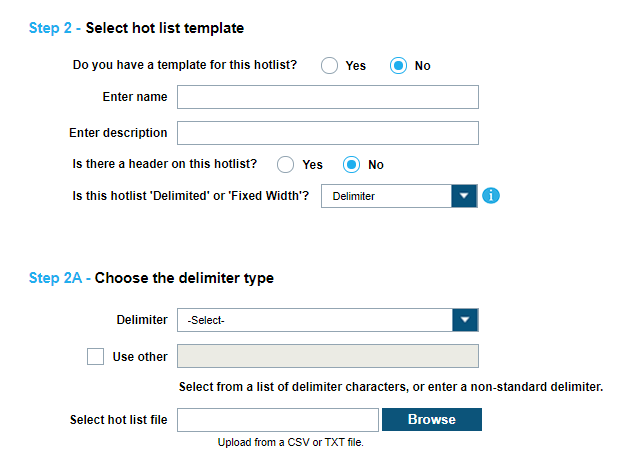Expand the Delimited or Fixed Width dropdown arrow
The image size is (622, 460).
pyautogui.click(x=464, y=196)
